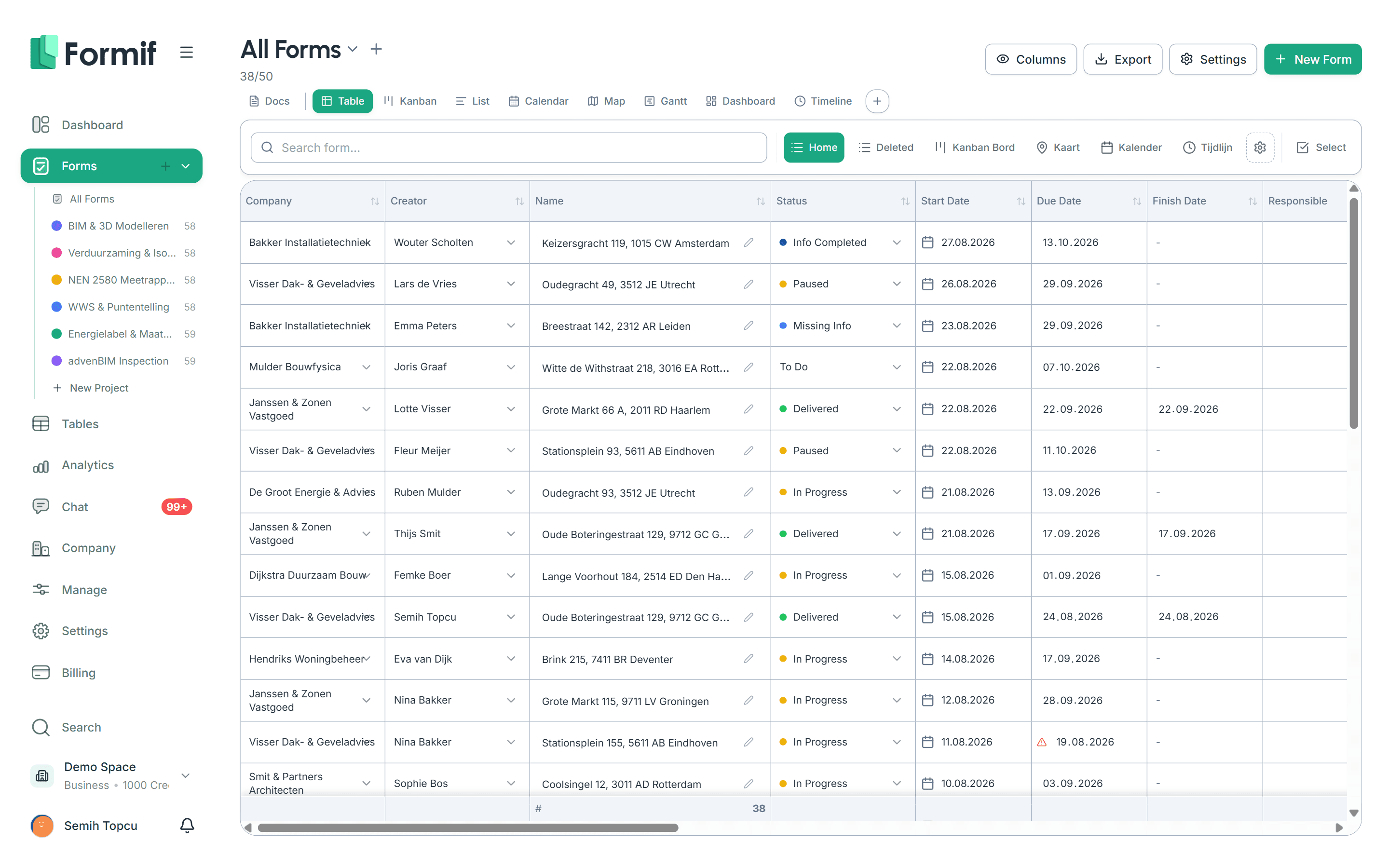The width and height of the screenshot is (1389, 868).
Task: Open the Kaart tab
Action: point(1058,148)
